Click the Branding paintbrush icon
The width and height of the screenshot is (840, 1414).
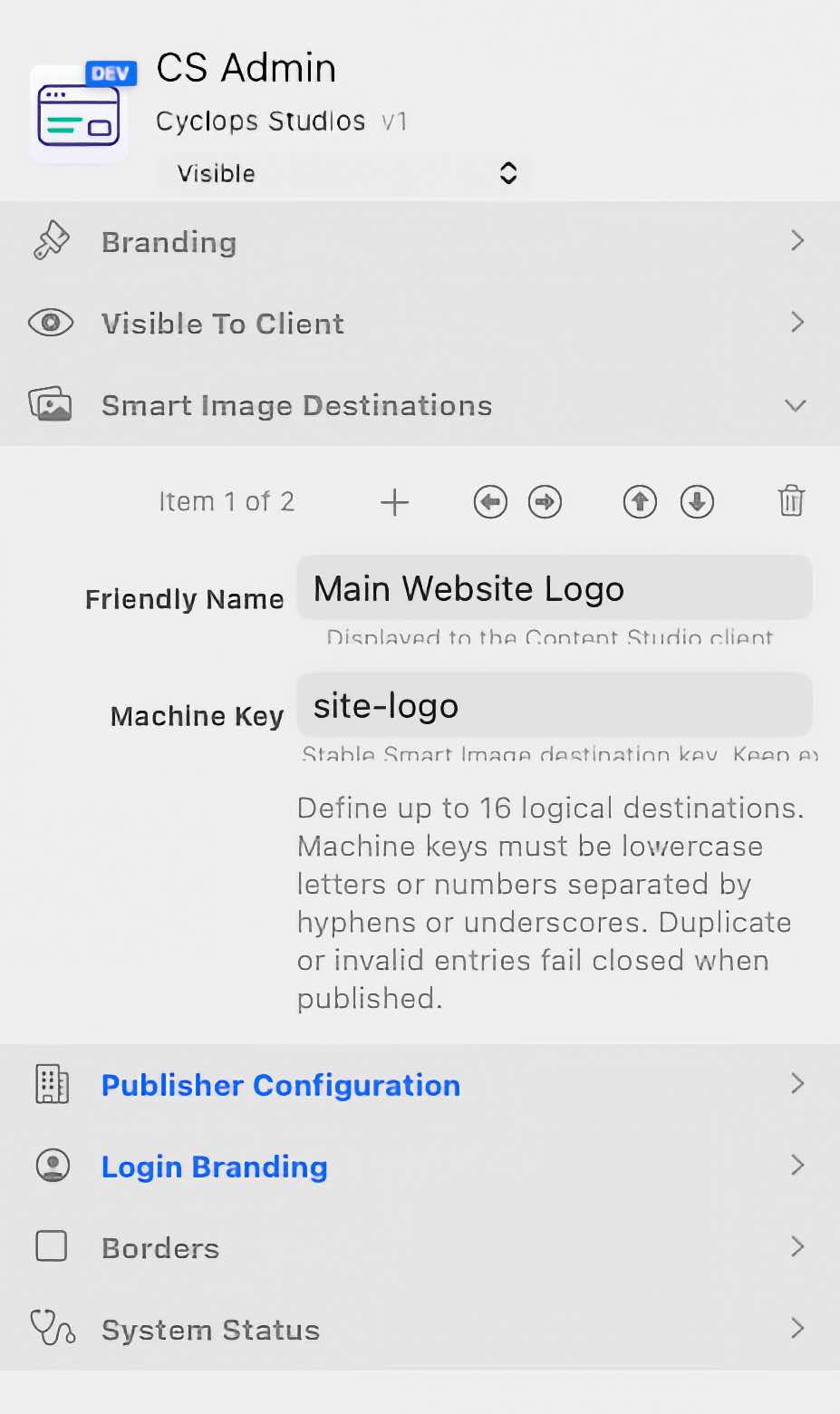52,241
